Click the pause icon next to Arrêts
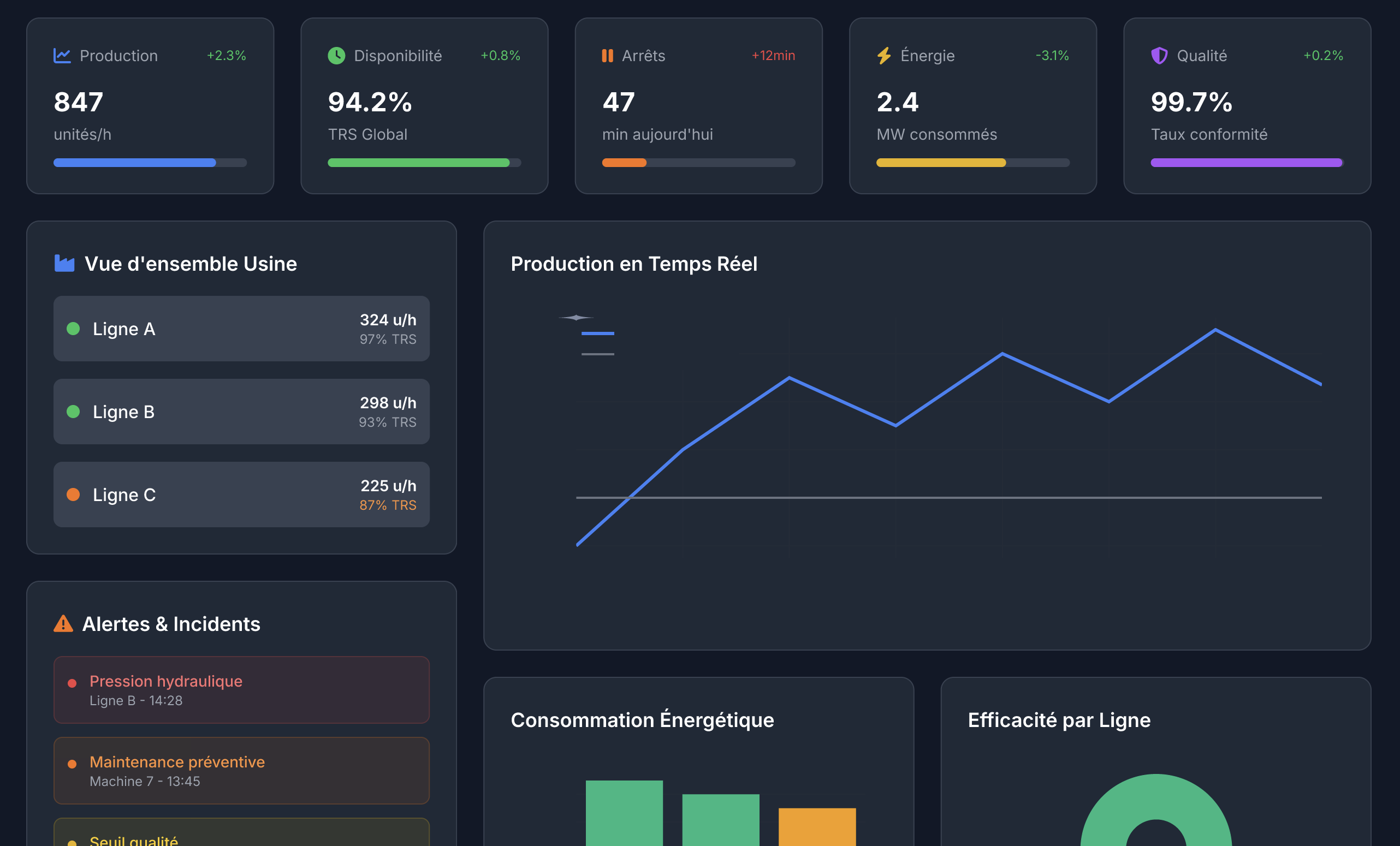The width and height of the screenshot is (1400, 846). pyautogui.click(x=607, y=55)
